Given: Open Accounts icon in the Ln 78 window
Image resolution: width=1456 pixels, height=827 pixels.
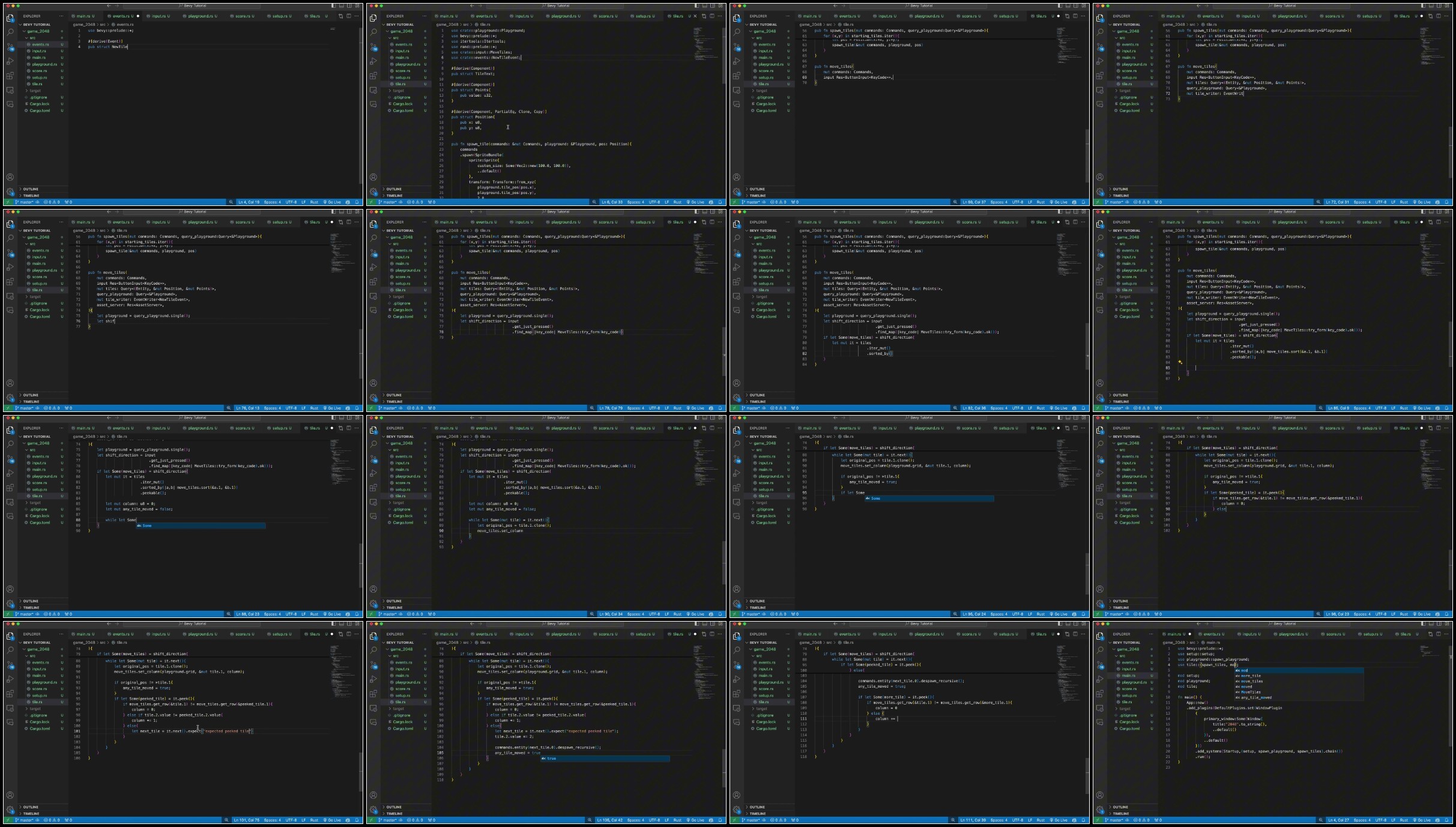Looking at the screenshot, I should tap(373, 383).
